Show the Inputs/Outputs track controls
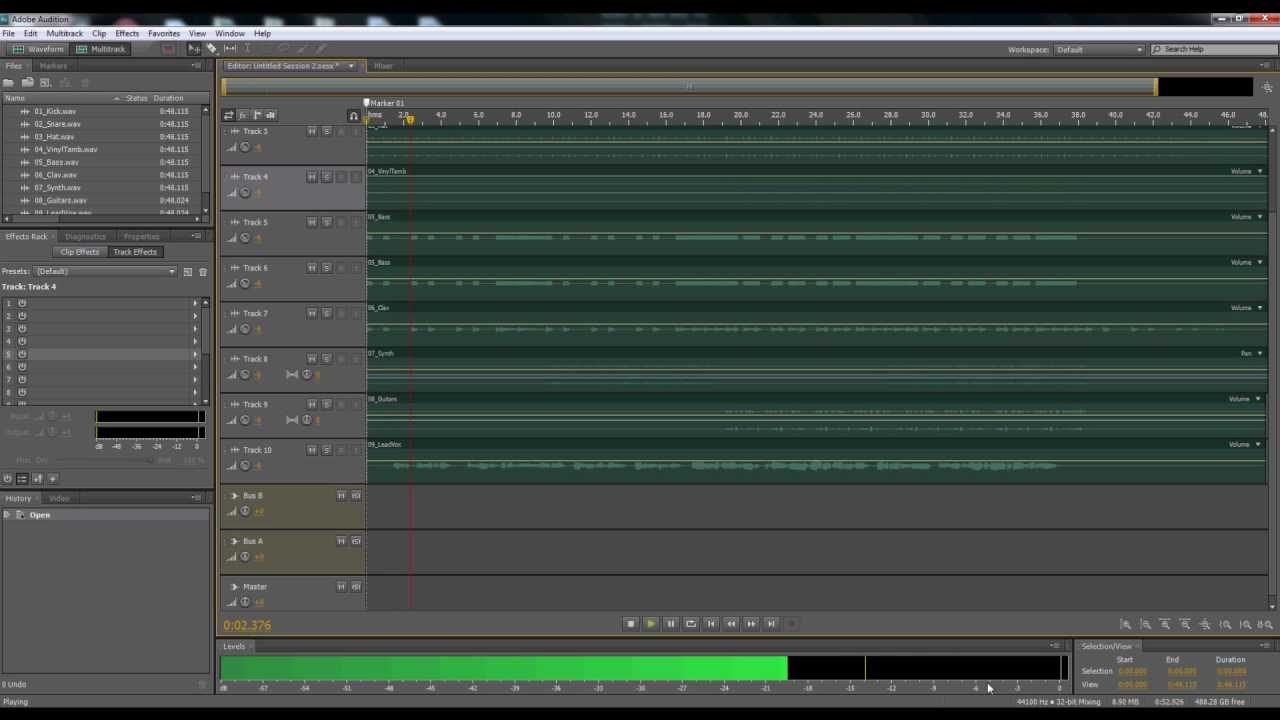Screen dimensions: 1280x720 [x=228, y=115]
